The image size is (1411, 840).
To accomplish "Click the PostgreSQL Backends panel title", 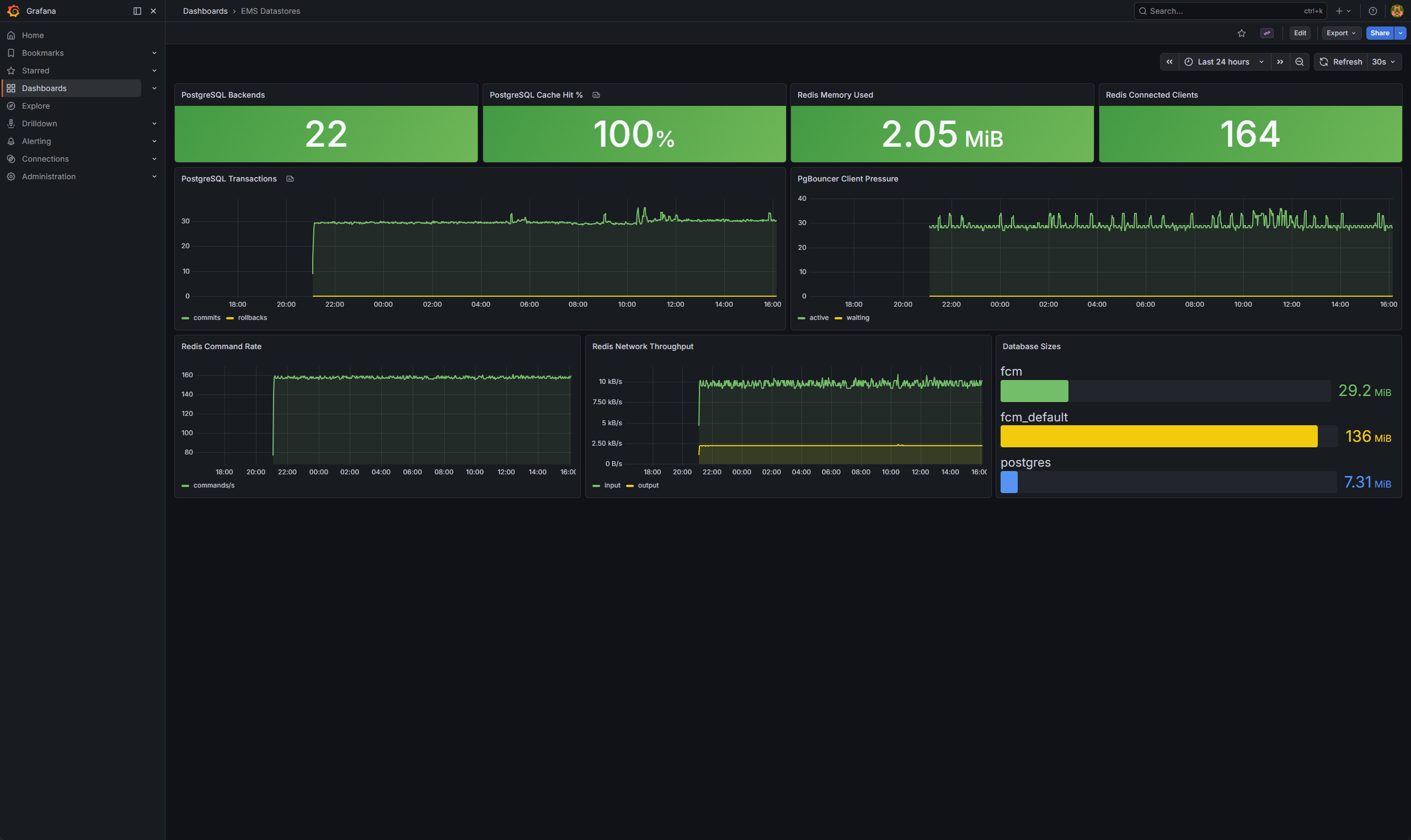I will (223, 95).
